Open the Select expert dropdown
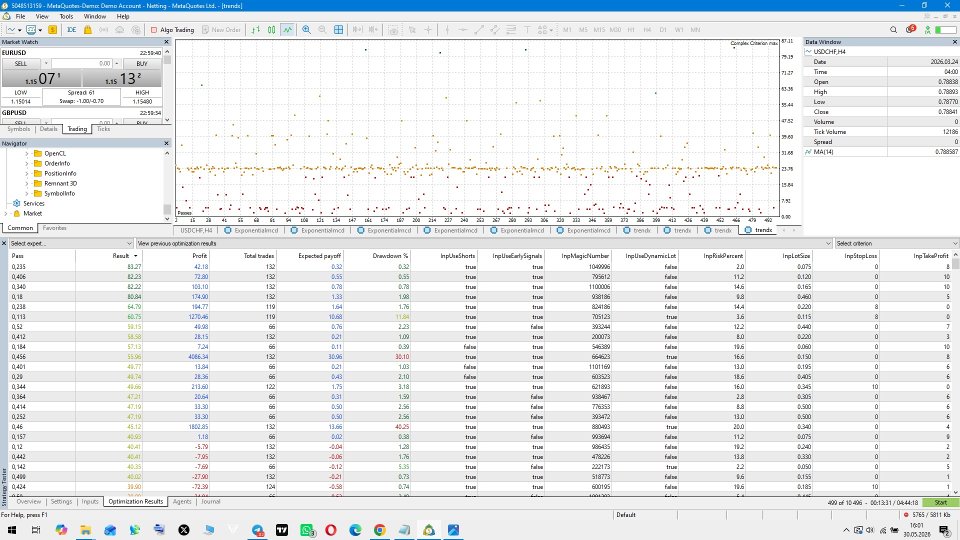Viewport: 960px width, 540px height. coord(70,243)
